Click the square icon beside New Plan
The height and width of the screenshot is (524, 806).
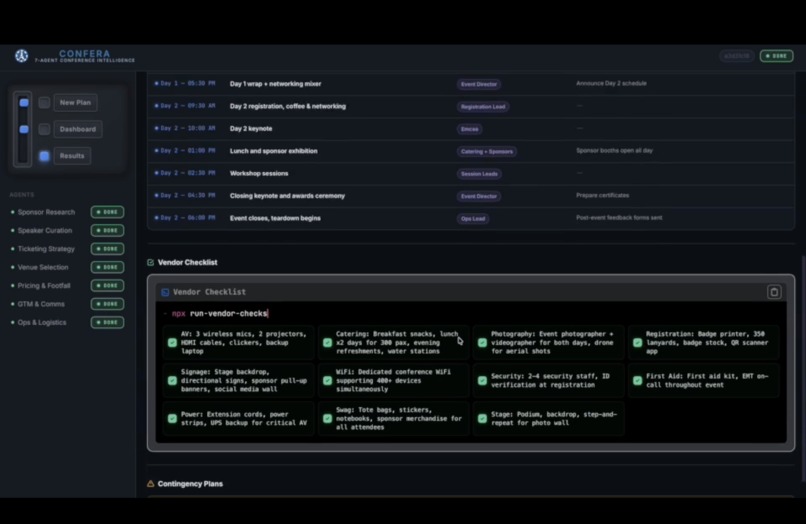tap(44, 103)
